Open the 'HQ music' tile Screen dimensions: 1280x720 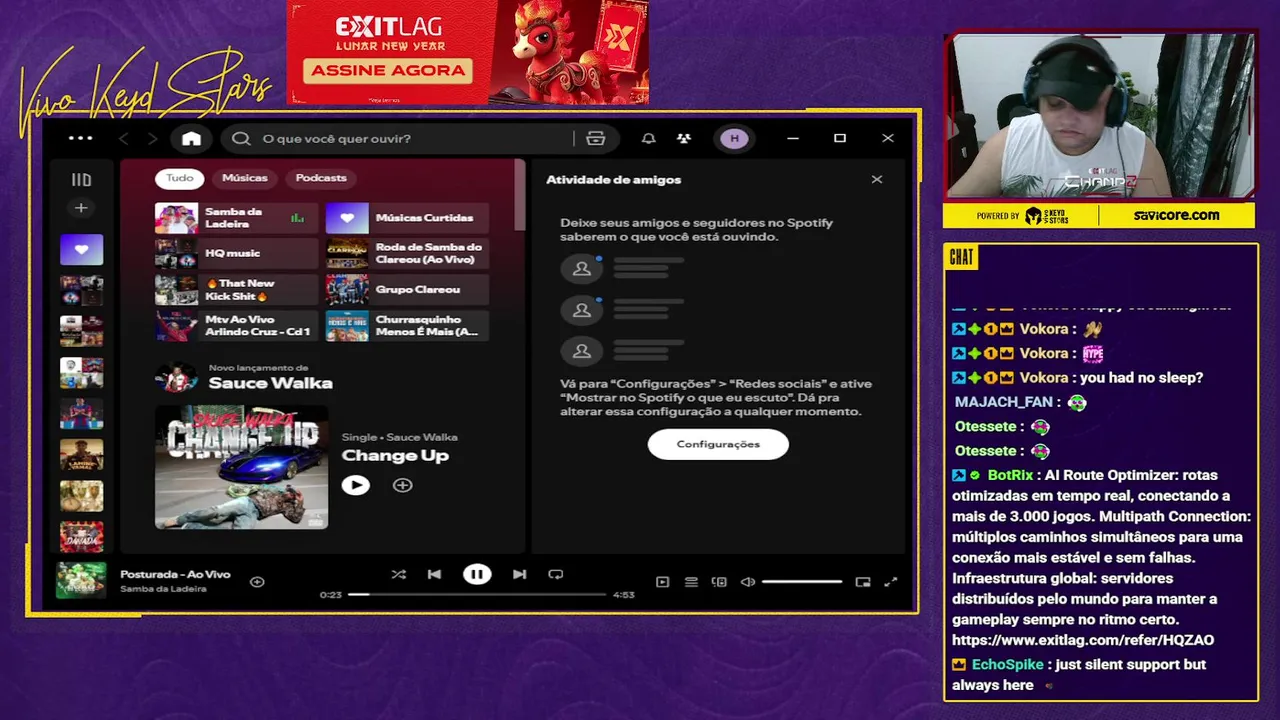(x=236, y=254)
